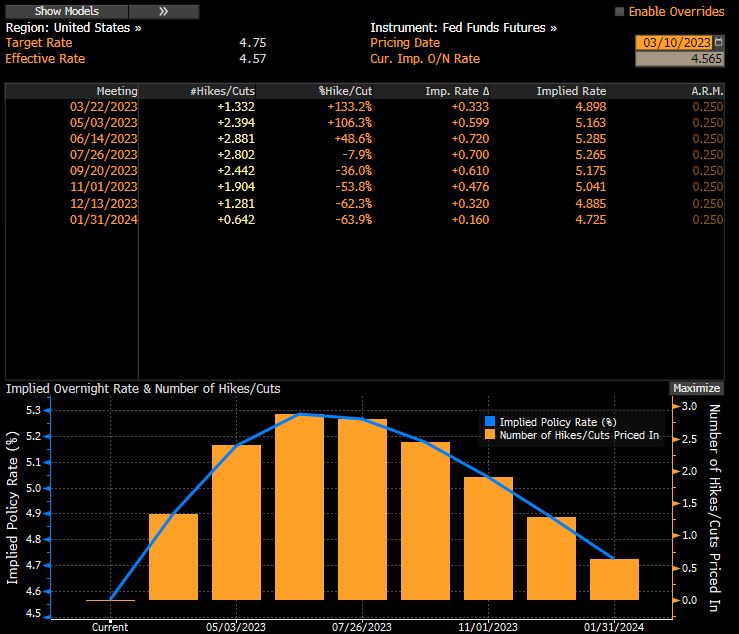Click the Imp. Rate Δ column header

pyautogui.click(x=457, y=91)
